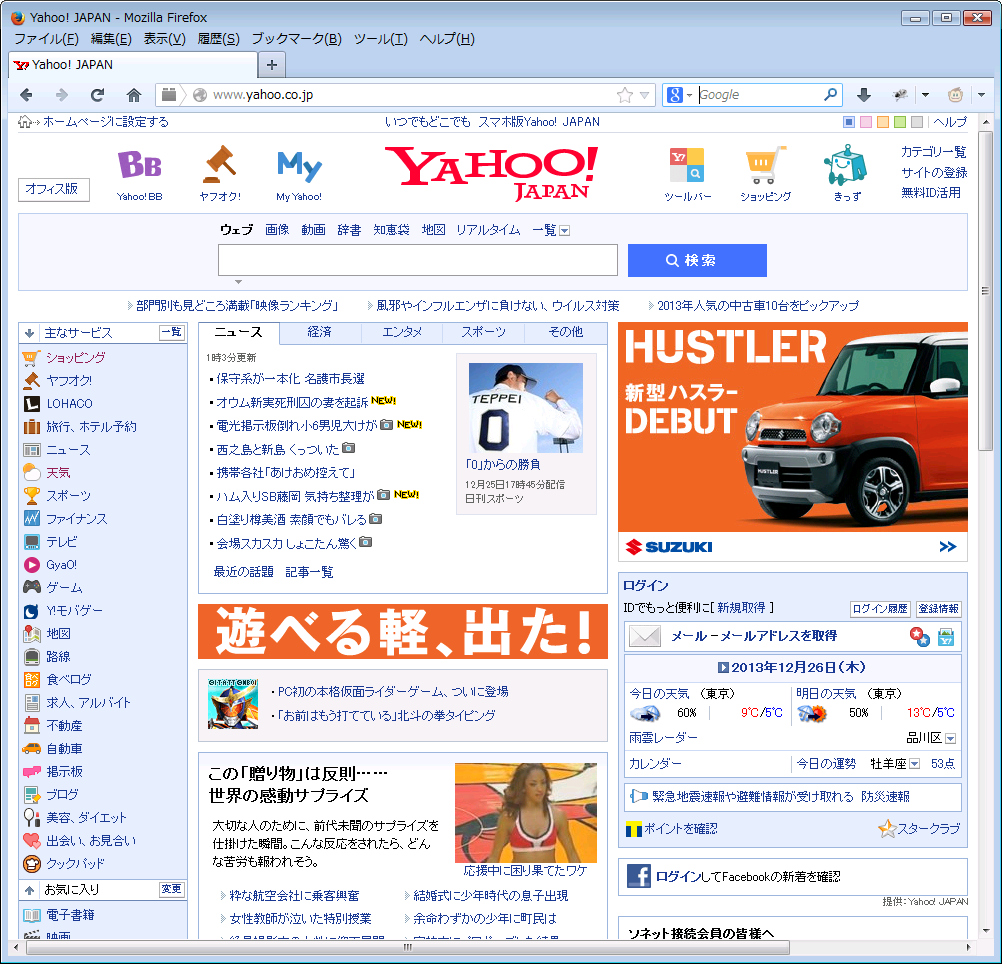Open the ゲーム controller icon in sidebar
Screen dimensions: 1002x964
(31, 587)
